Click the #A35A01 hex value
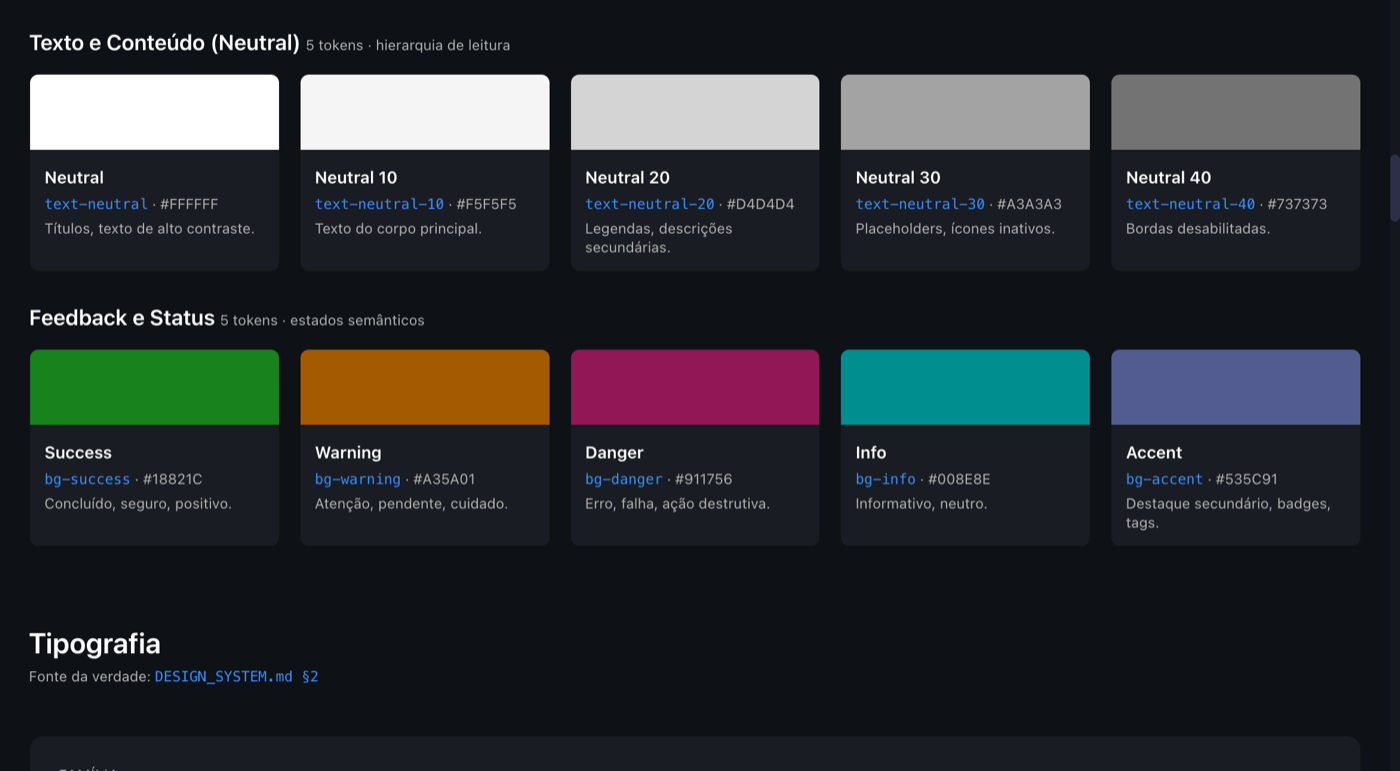Screen dimensions: 1400x771 point(444,479)
